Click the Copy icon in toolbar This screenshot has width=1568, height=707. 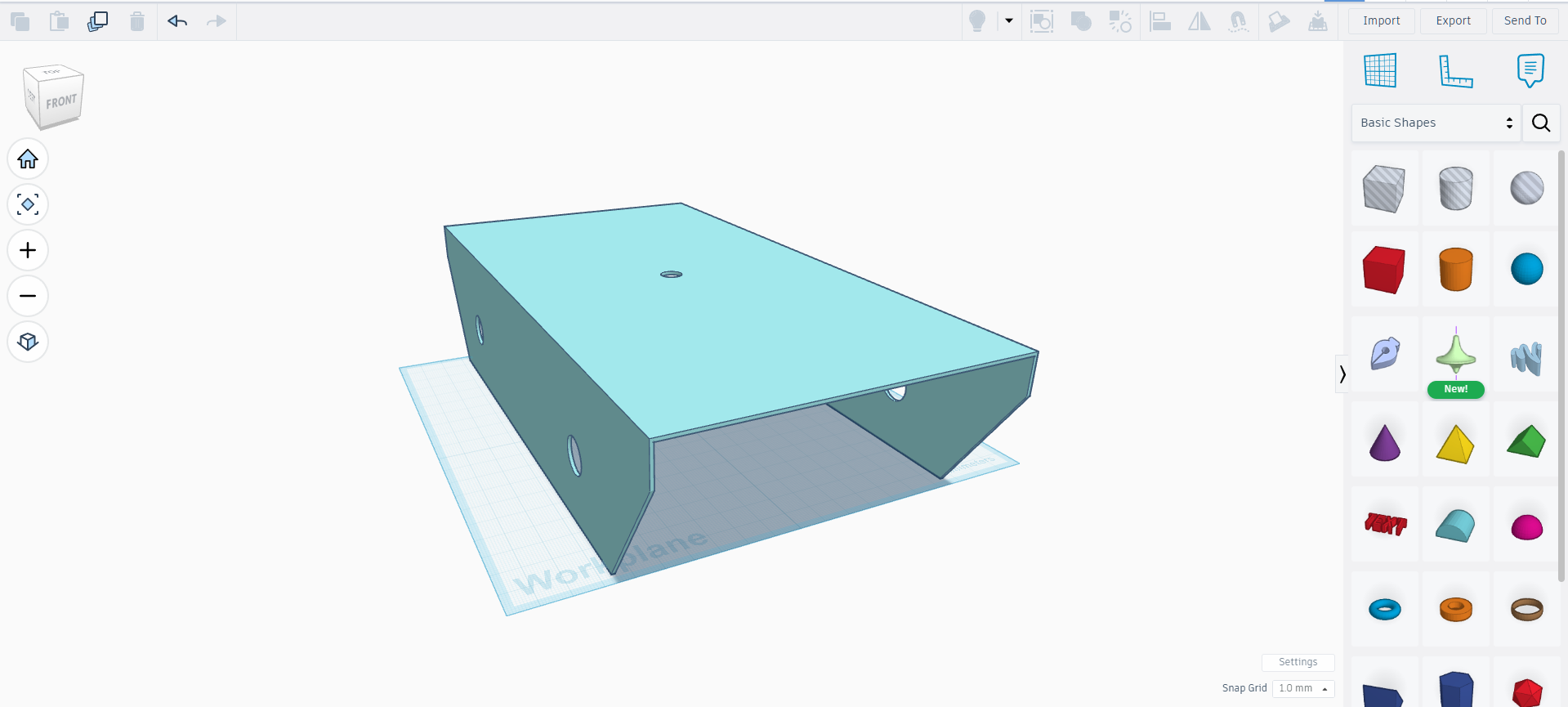[x=20, y=21]
